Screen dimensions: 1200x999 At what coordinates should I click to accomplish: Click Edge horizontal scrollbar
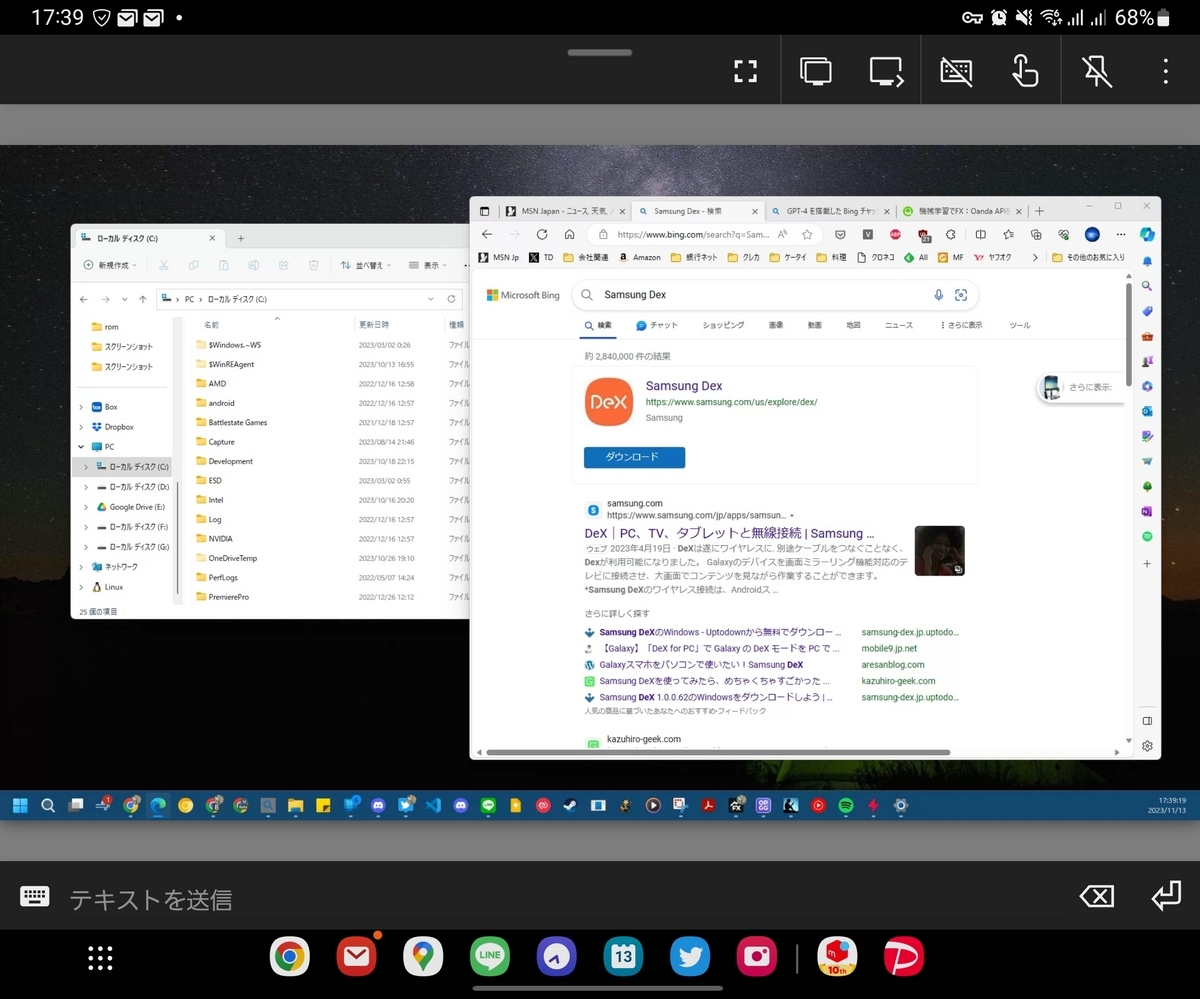[x=716, y=752]
